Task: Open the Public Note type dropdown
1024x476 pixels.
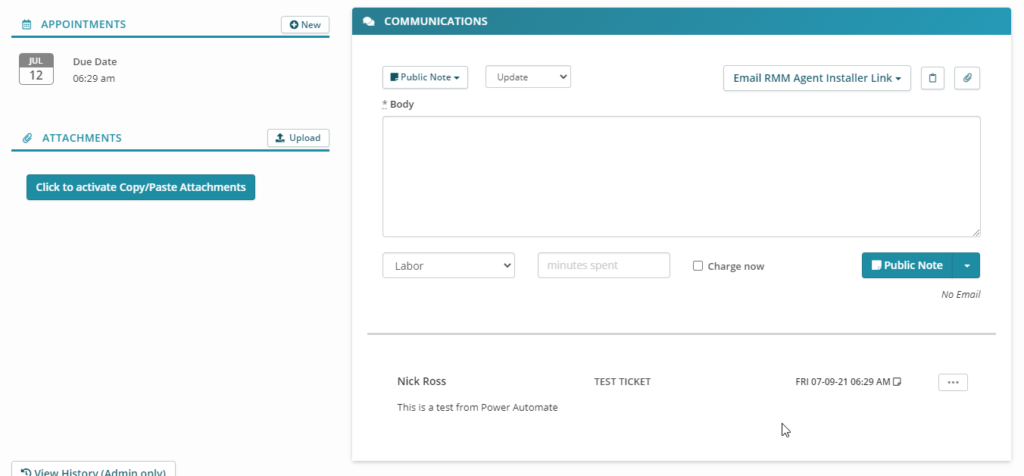Action: tap(425, 77)
